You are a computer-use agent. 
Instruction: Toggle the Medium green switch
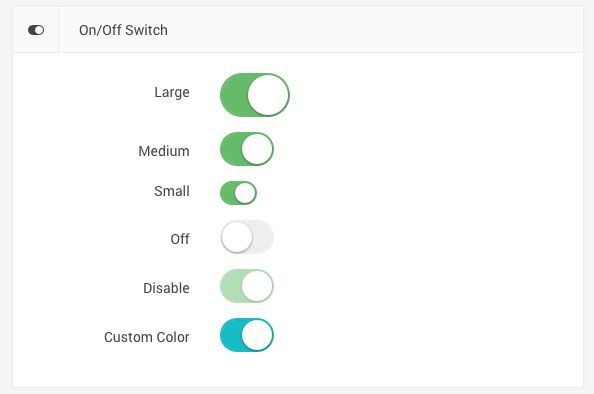pos(247,149)
